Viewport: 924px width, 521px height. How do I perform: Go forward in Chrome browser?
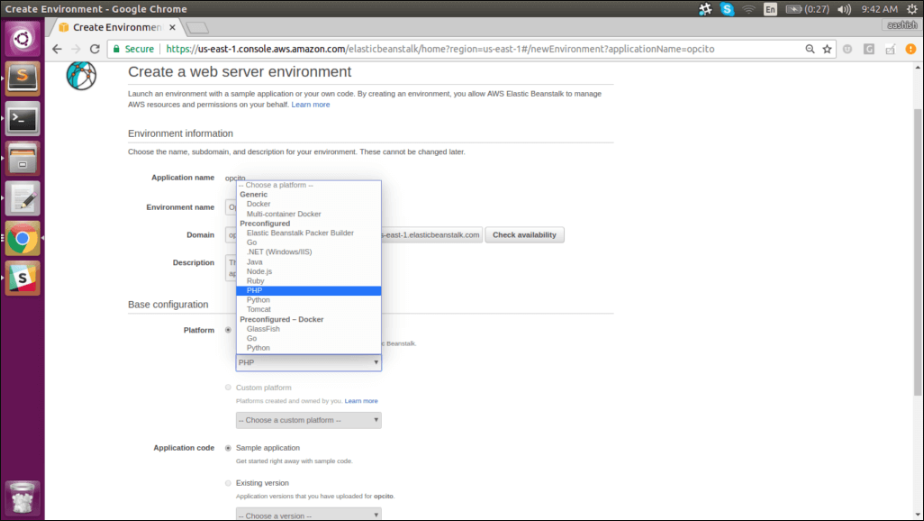coord(75,49)
